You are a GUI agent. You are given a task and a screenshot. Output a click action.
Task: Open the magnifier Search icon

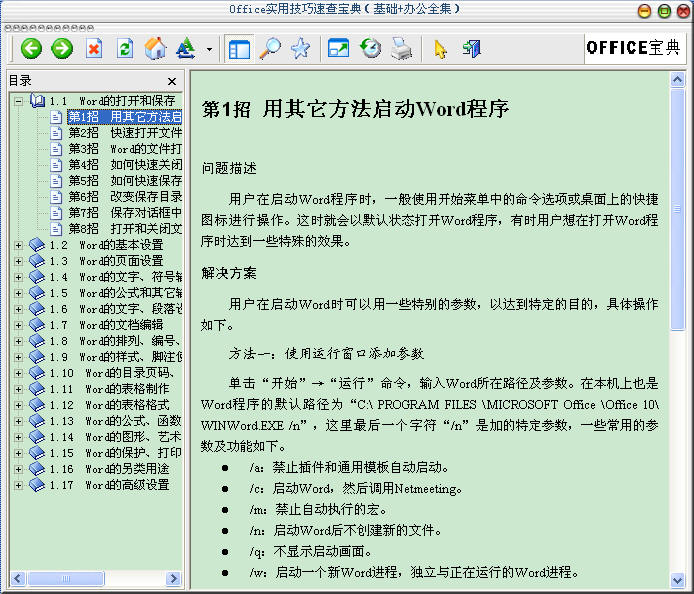[270, 48]
